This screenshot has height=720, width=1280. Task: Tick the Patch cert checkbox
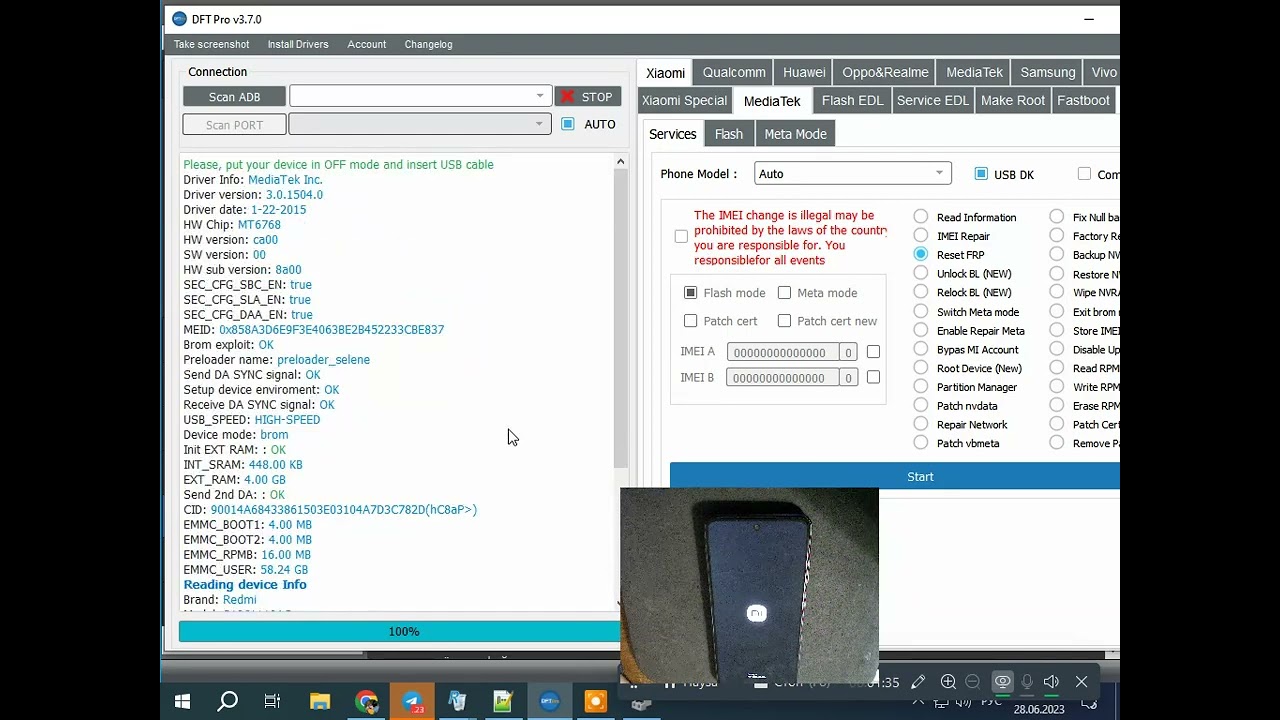click(690, 321)
